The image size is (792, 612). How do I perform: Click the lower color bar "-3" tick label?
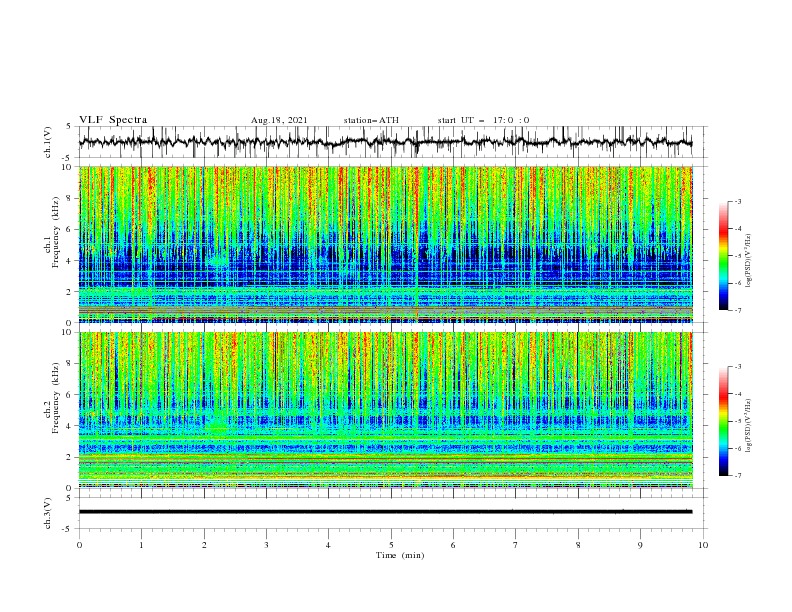[738, 367]
